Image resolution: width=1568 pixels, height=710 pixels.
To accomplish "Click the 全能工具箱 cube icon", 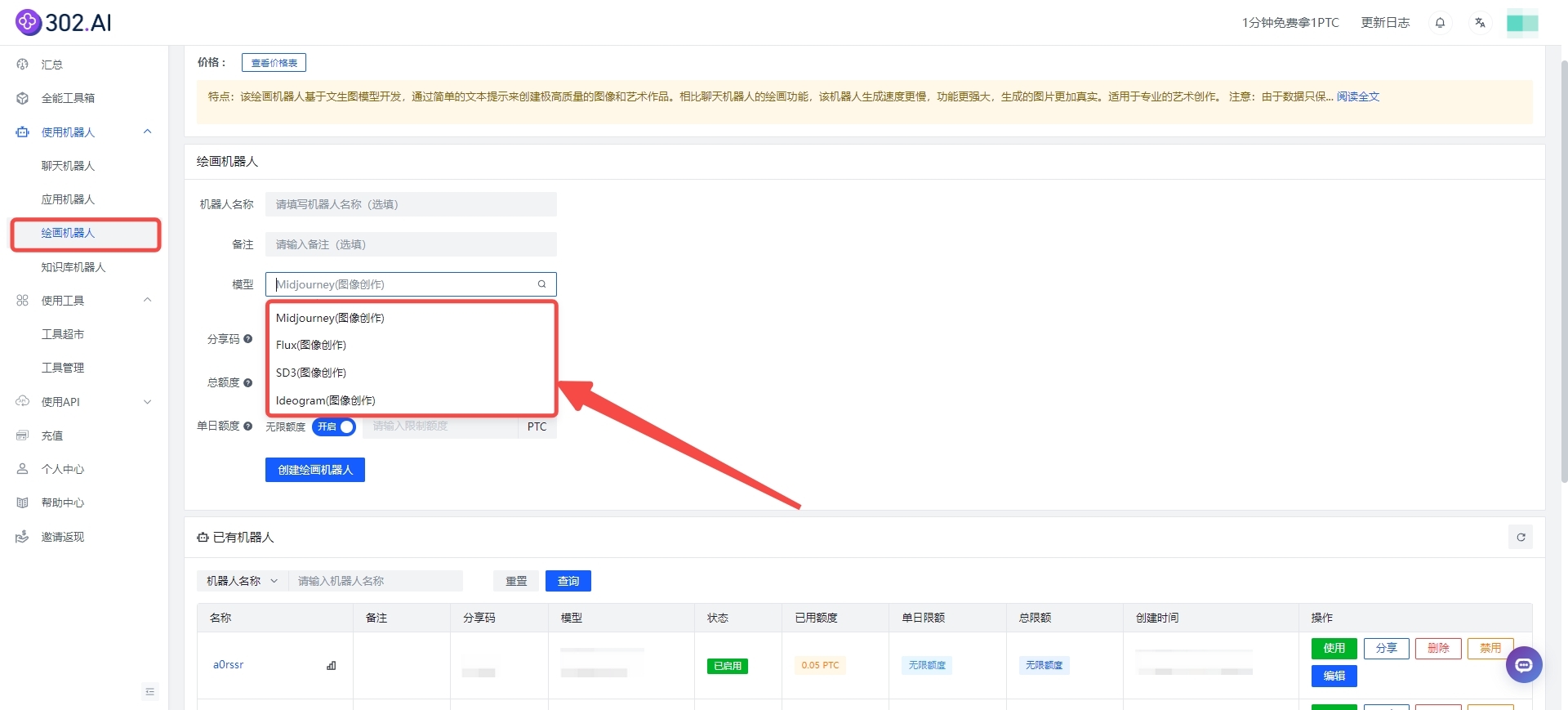I will click(x=23, y=98).
